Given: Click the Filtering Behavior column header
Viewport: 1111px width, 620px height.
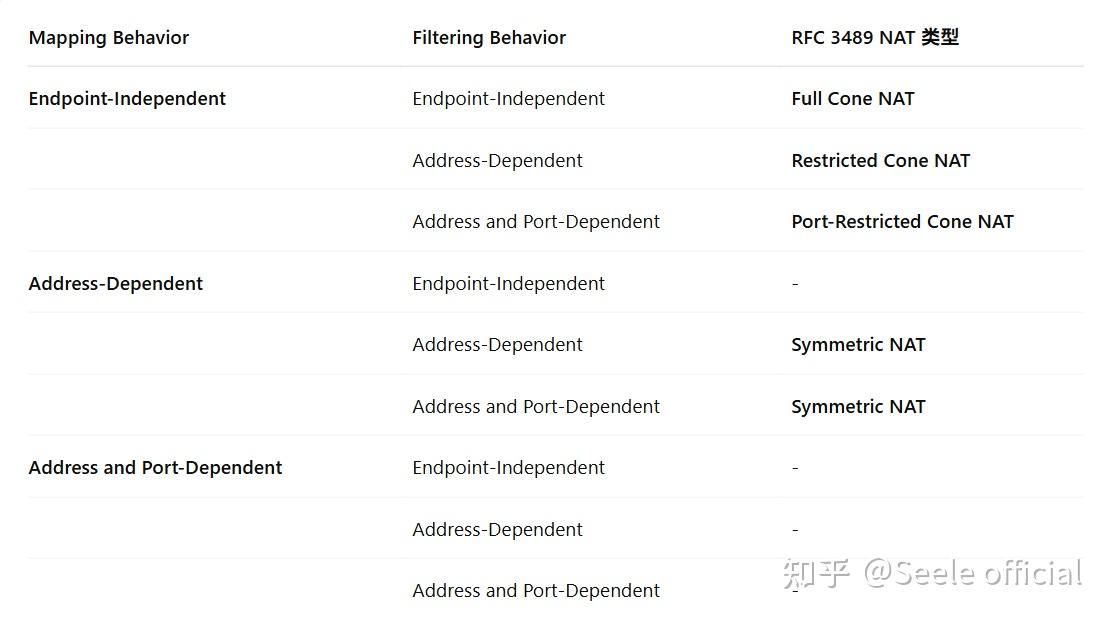Looking at the screenshot, I should tap(489, 38).
